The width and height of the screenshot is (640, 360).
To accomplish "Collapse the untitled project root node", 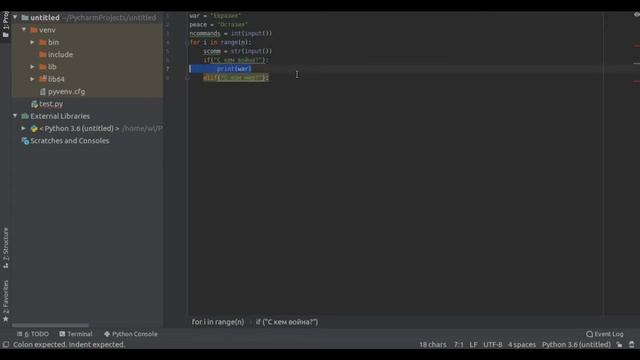I will 15,18.
